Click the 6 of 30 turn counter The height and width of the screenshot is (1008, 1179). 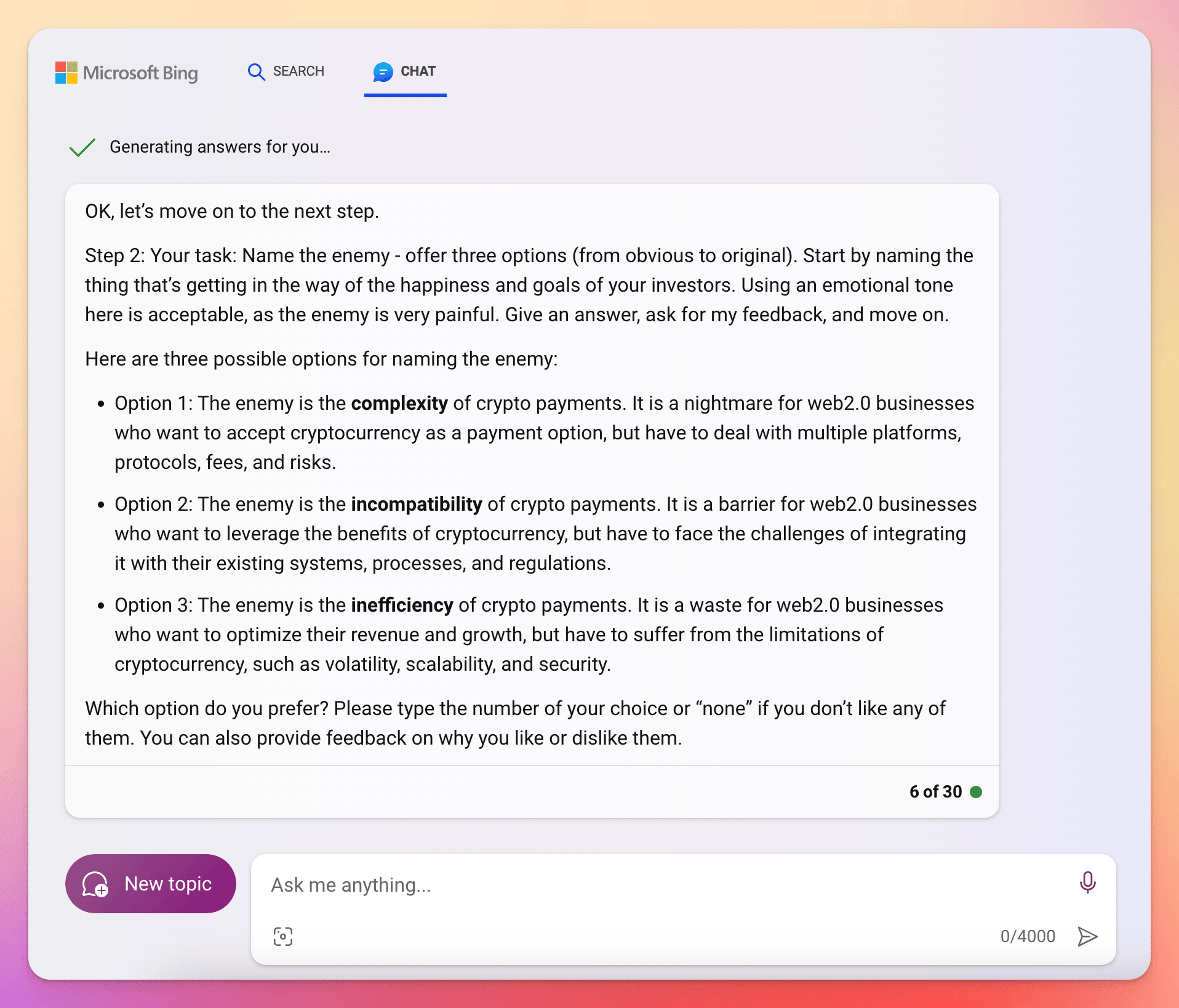(x=935, y=792)
